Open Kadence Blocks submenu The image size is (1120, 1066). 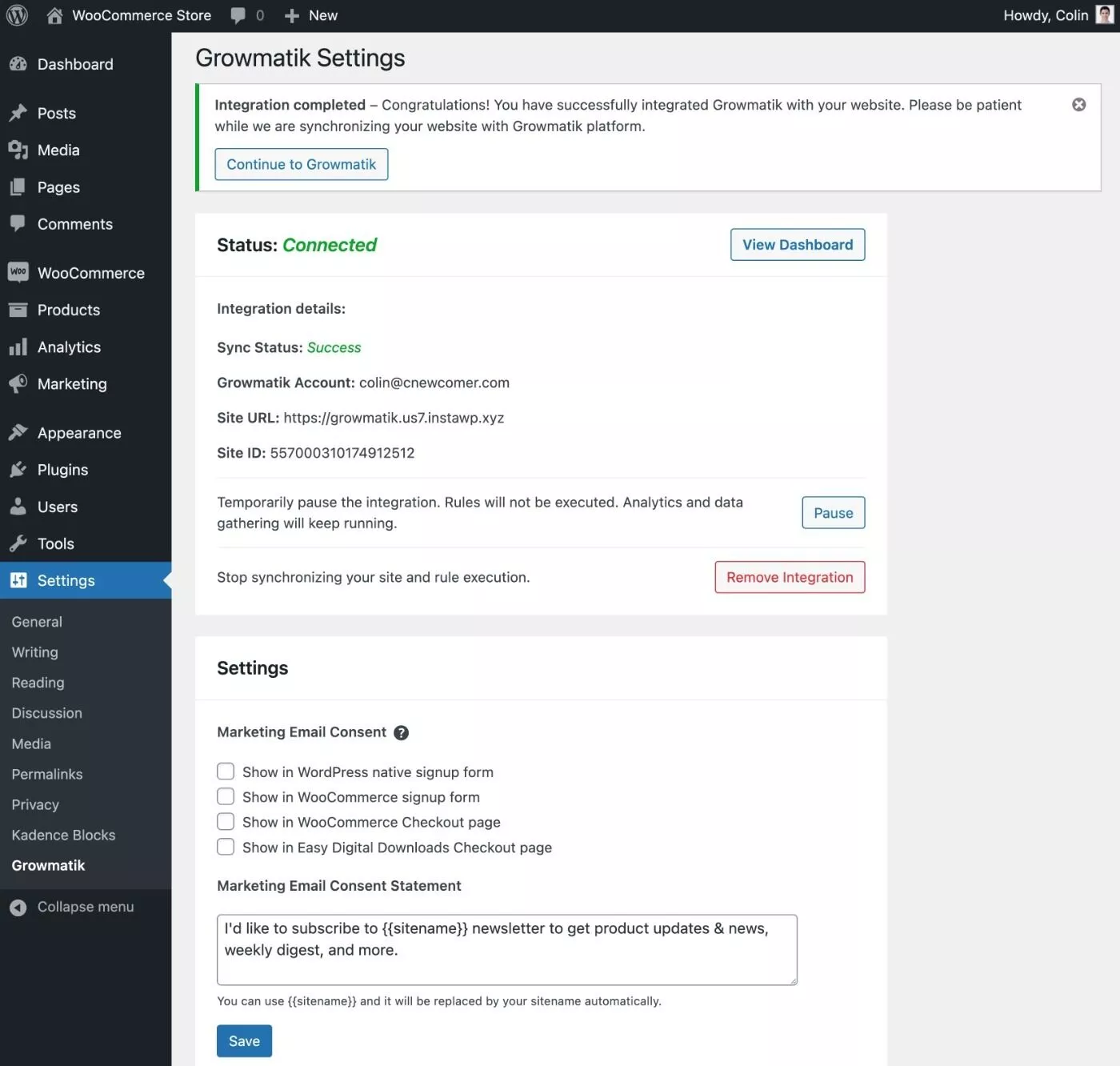(63, 835)
